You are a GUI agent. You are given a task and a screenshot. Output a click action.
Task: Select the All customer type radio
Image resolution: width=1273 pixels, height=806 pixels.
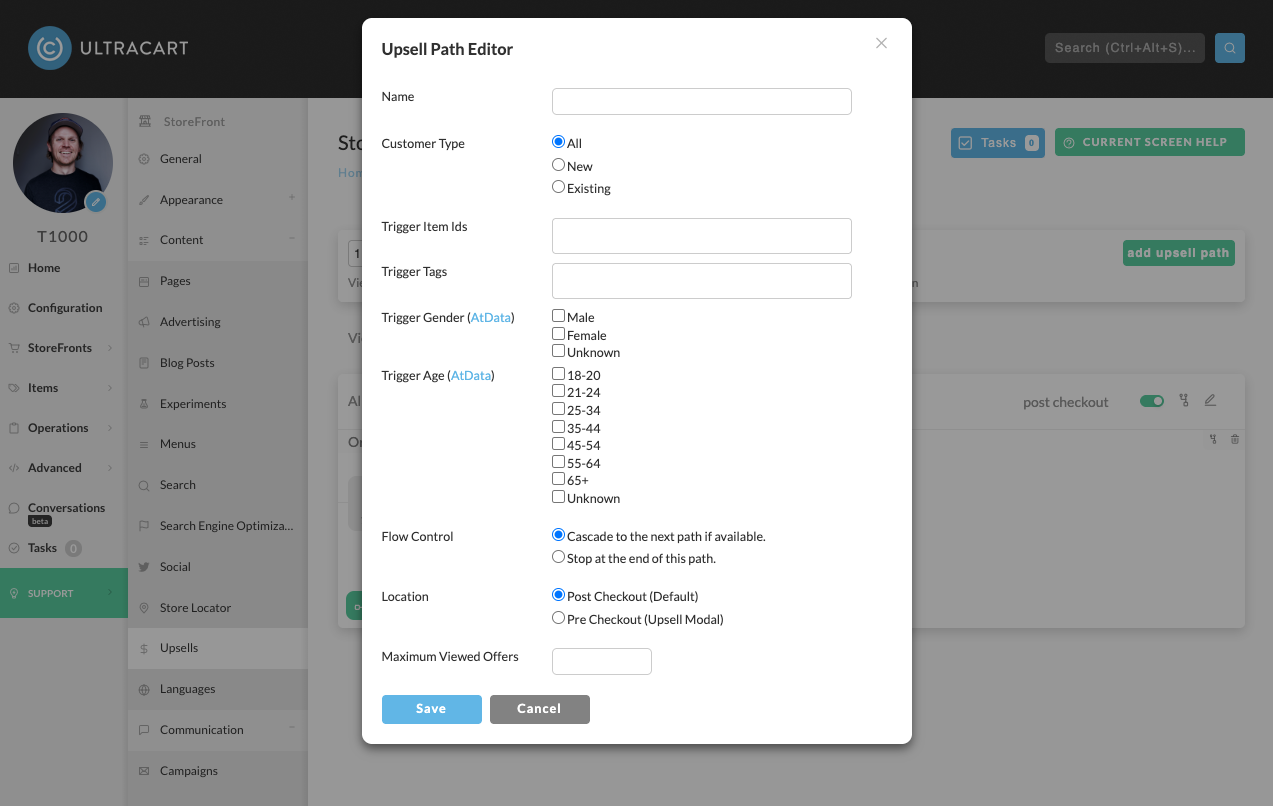click(559, 142)
